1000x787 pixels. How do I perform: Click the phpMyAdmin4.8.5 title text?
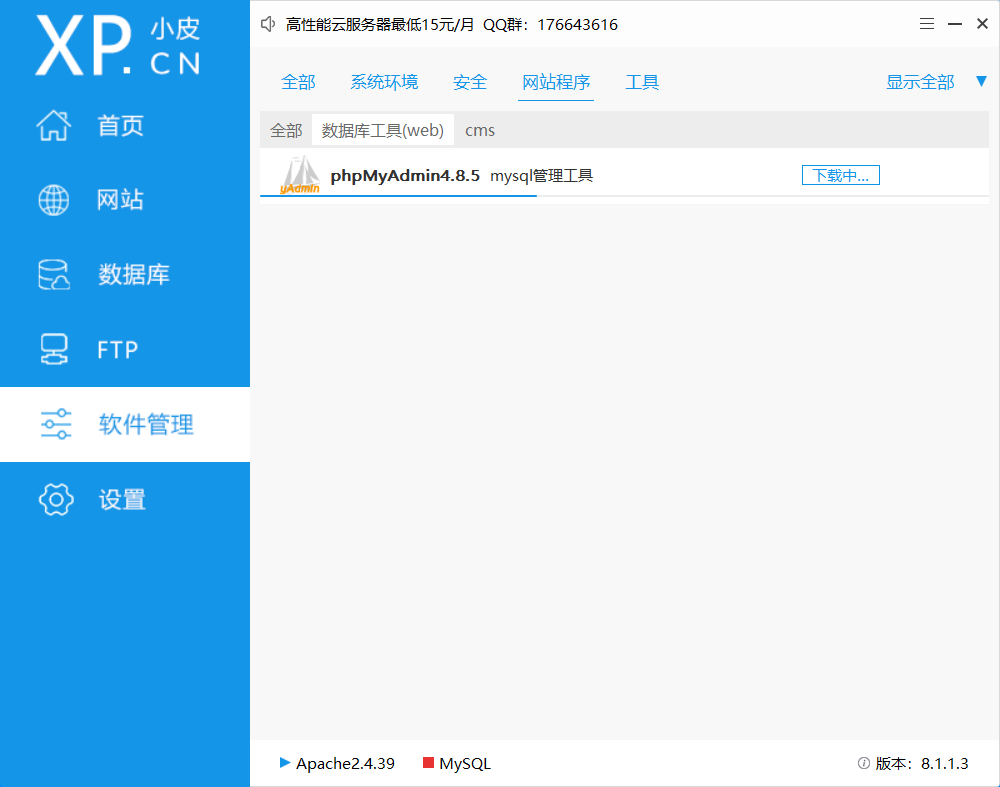coord(405,175)
